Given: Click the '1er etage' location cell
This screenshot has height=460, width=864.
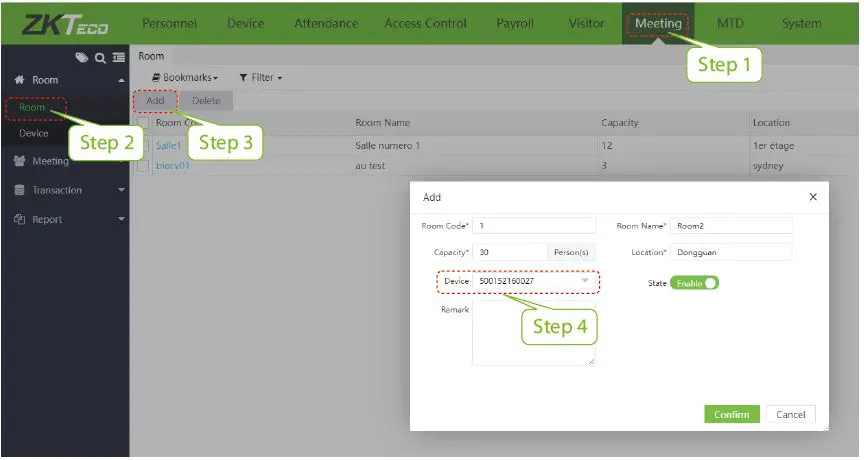Looking at the screenshot, I should coord(773,145).
